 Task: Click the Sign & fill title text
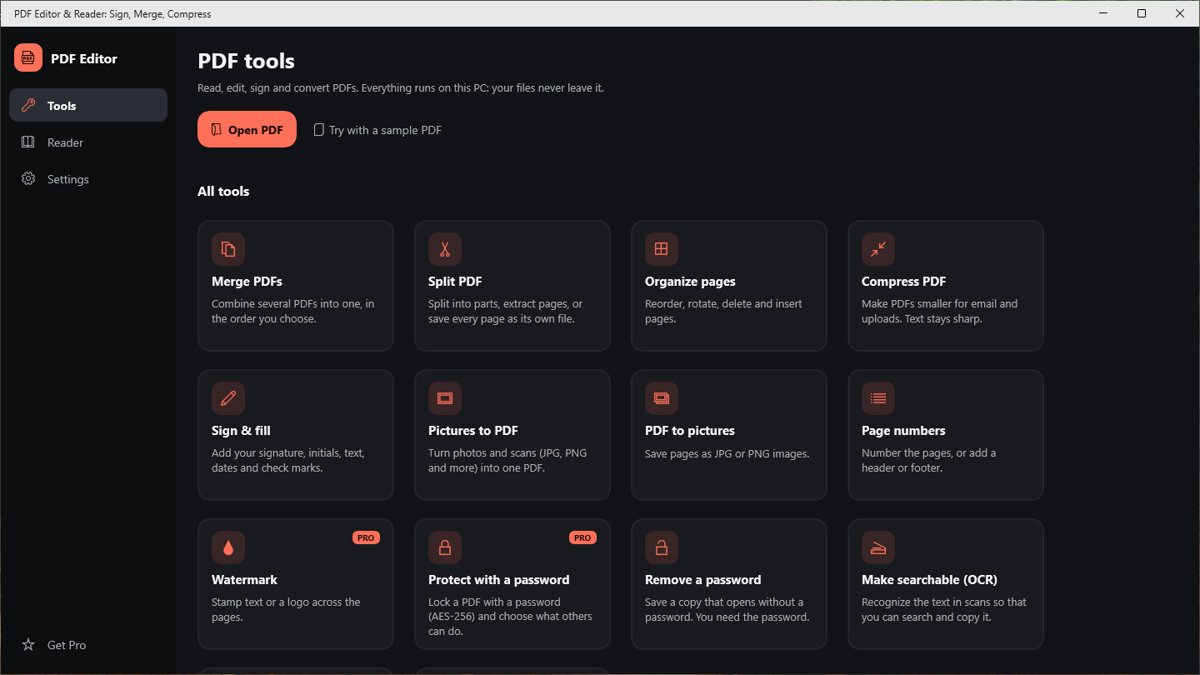point(241,431)
